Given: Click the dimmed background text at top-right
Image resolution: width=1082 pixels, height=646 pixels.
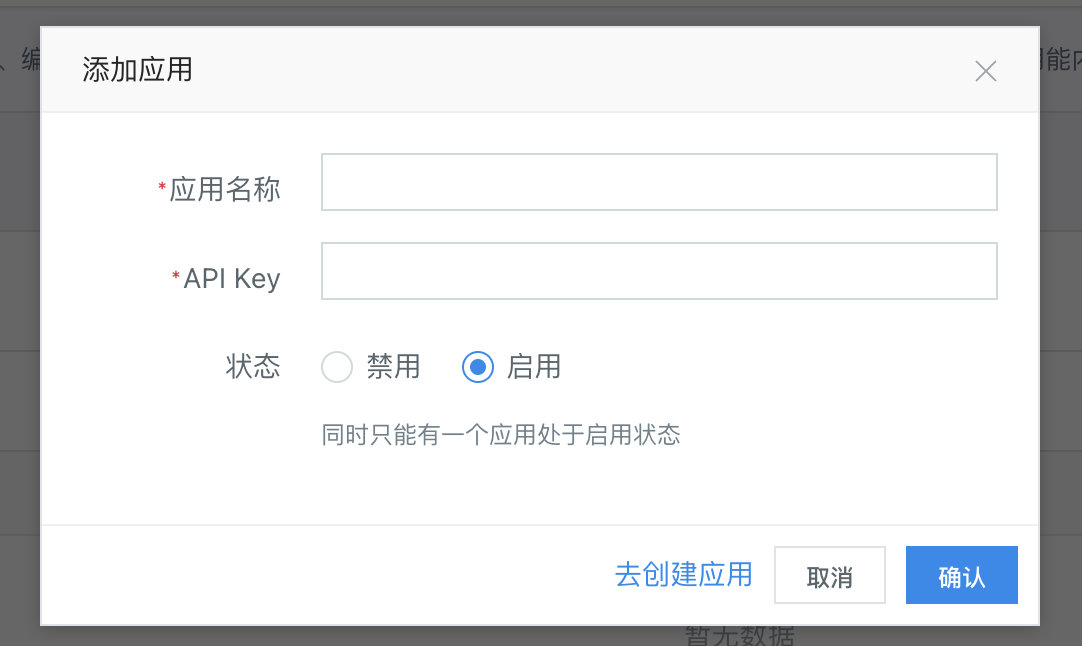Looking at the screenshot, I should coord(1060,60).
